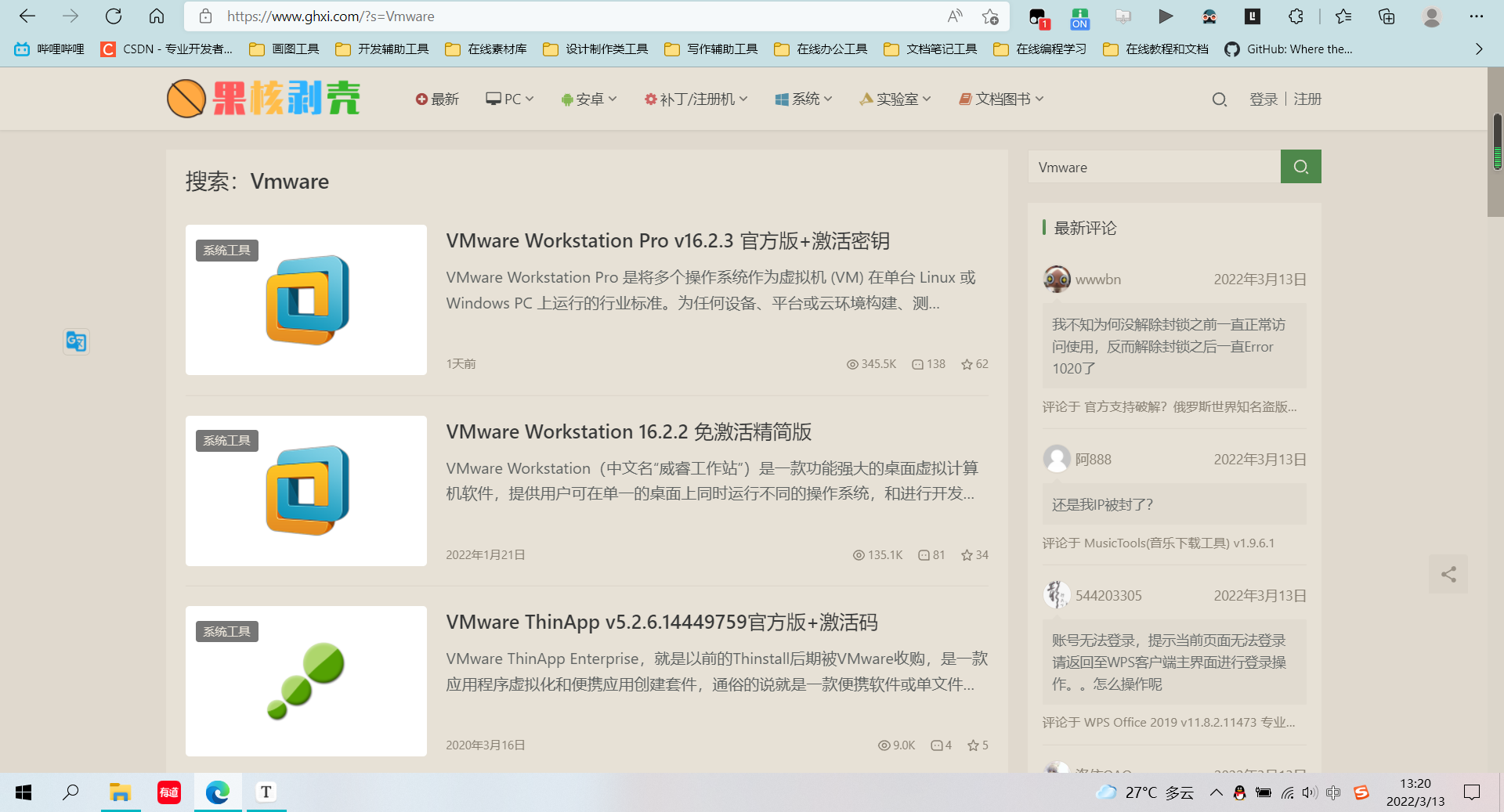The height and width of the screenshot is (812, 1504).
Task: Expand the 安卓 menu dropdown
Action: (x=589, y=99)
